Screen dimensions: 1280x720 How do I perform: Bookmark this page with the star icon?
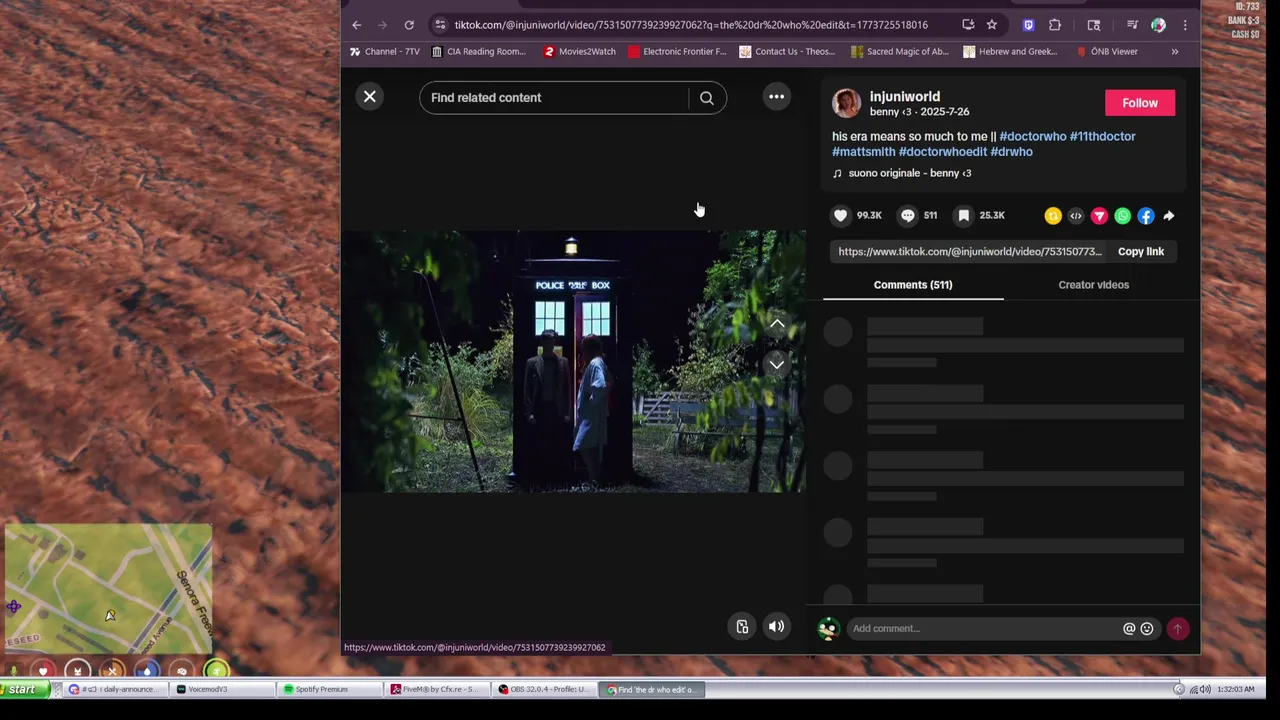pyautogui.click(x=992, y=25)
